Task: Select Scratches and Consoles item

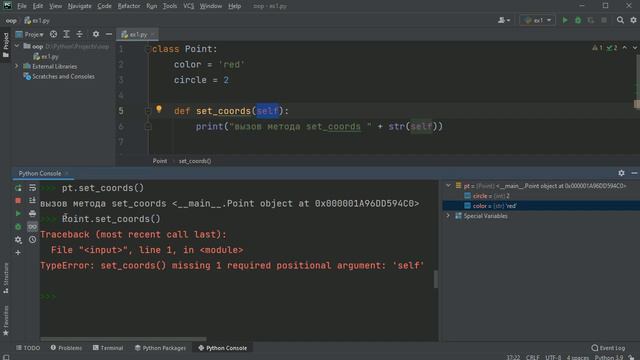Action: 59,76
